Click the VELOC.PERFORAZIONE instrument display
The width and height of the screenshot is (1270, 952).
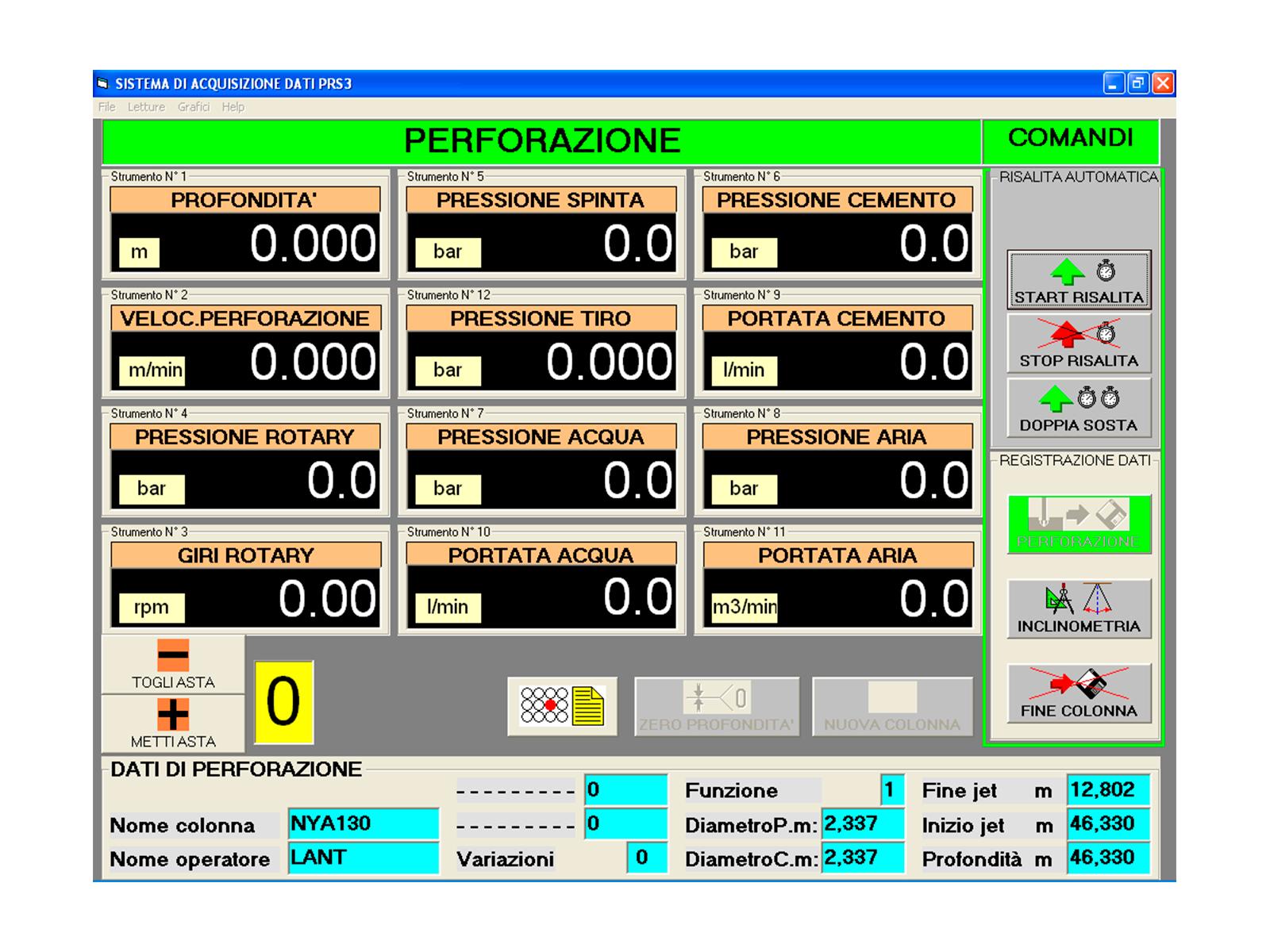pos(245,361)
